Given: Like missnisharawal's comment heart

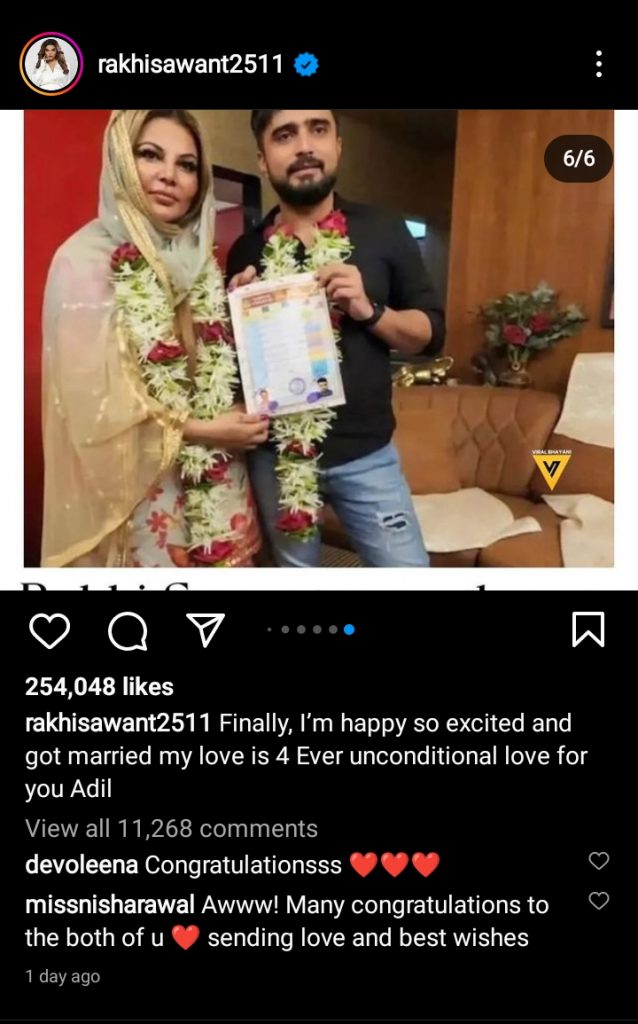Looking at the screenshot, I should tap(599, 901).
